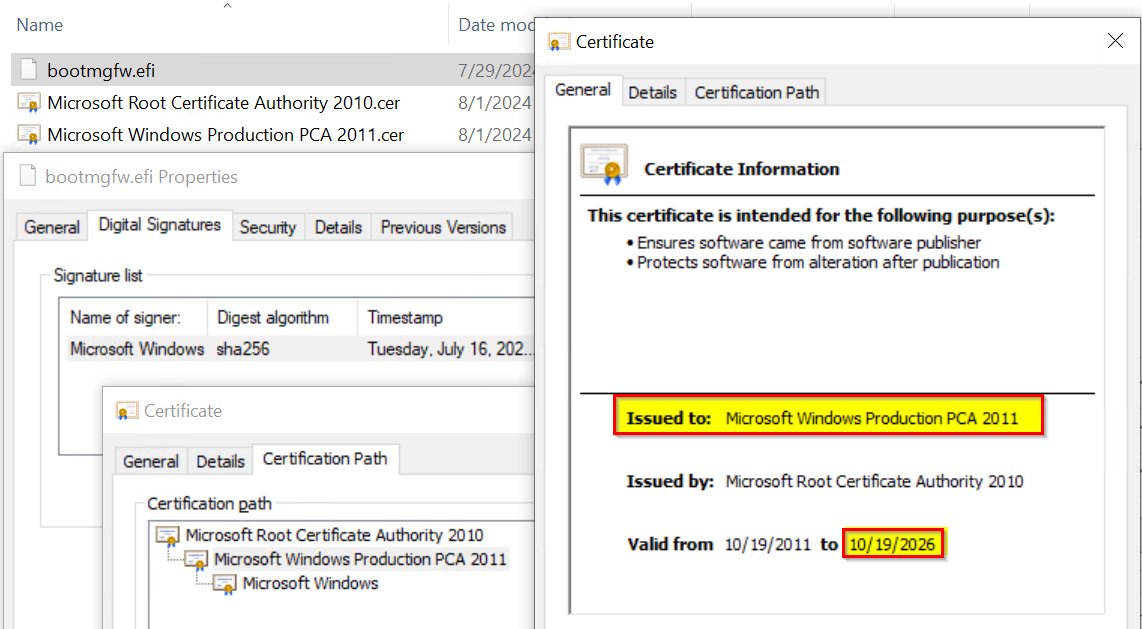Click Protects software from alteration after publication text
This screenshot has width=1142, height=629.
pyautogui.click(x=818, y=262)
